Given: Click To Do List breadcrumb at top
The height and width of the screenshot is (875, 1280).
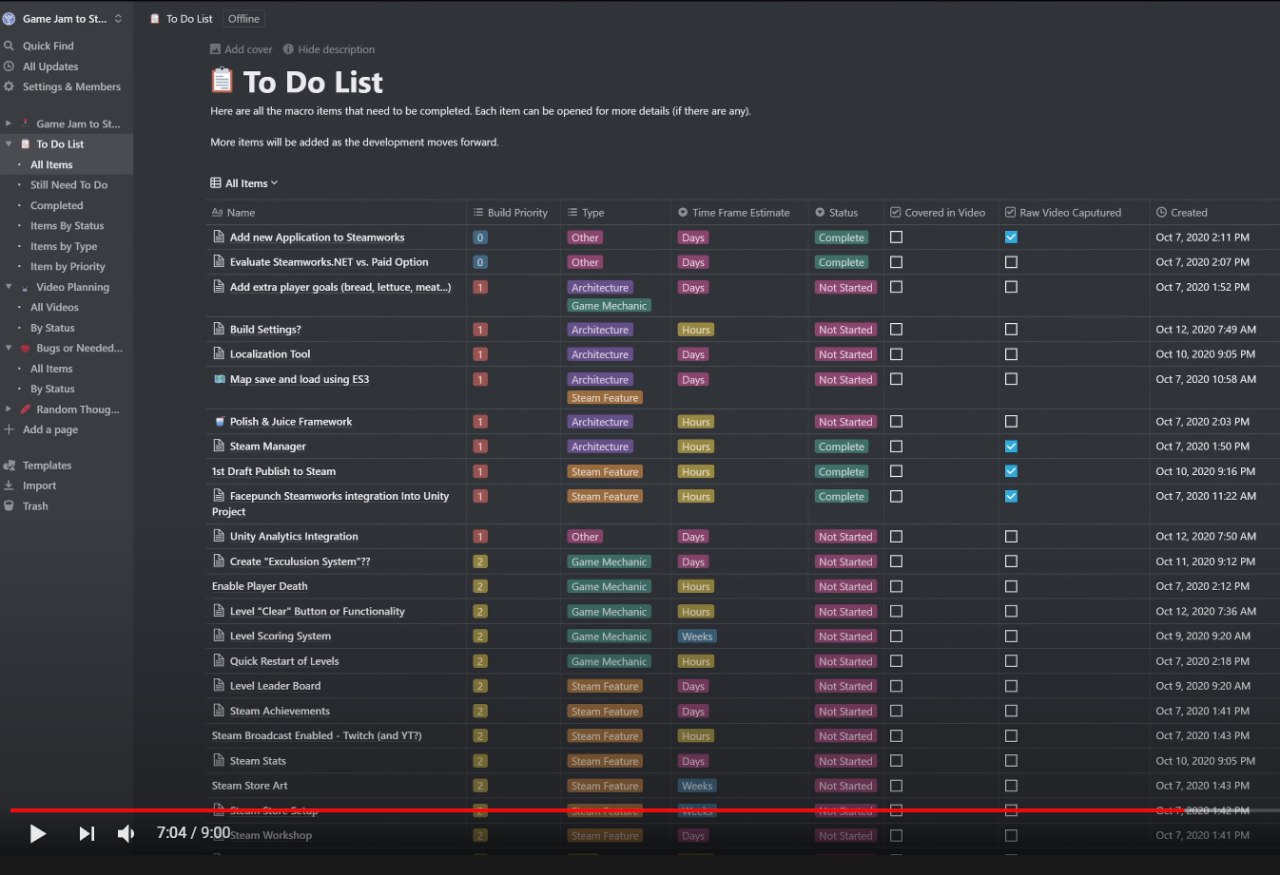Looking at the screenshot, I should tap(181, 19).
